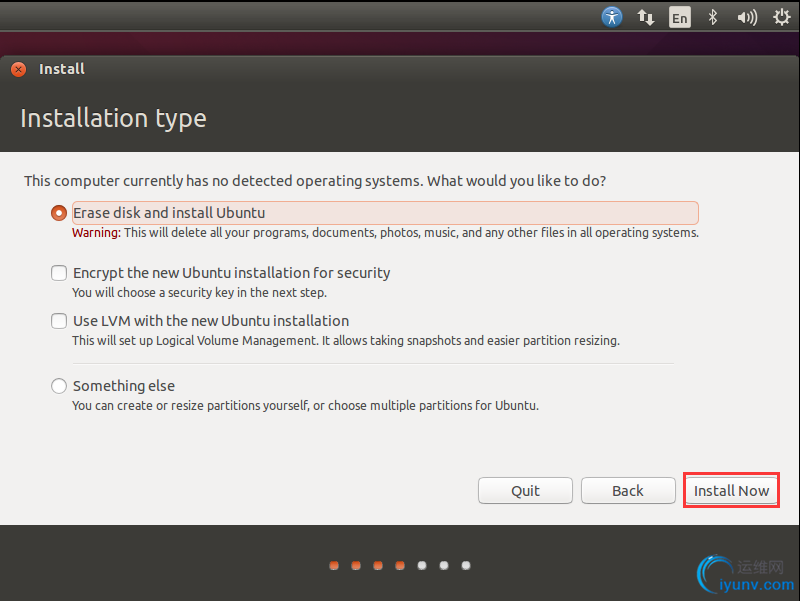800x601 pixels.
Task: Open the En keyboard layout indicator
Action: click(x=680, y=18)
